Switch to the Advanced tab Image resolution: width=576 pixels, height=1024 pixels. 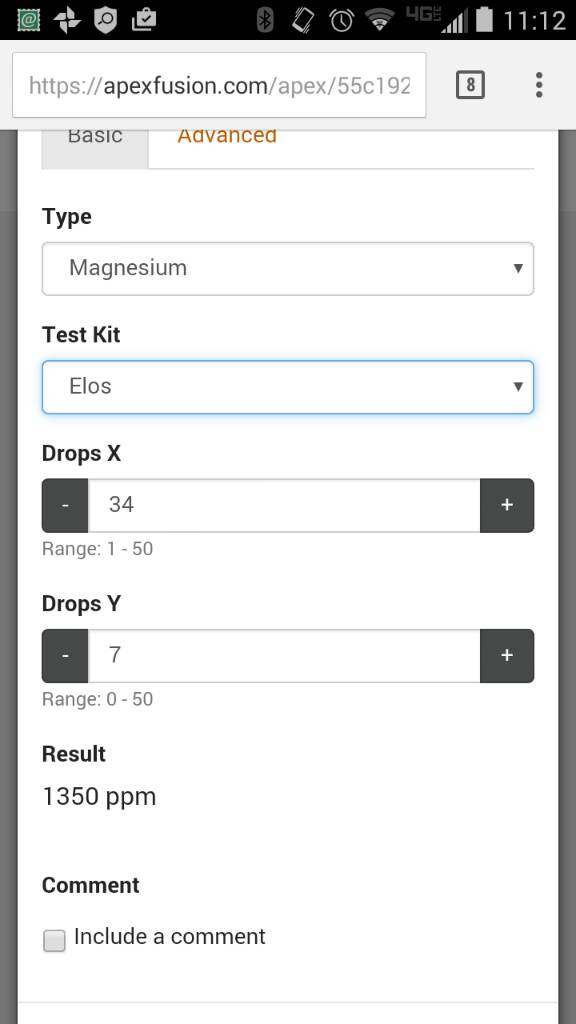(227, 137)
